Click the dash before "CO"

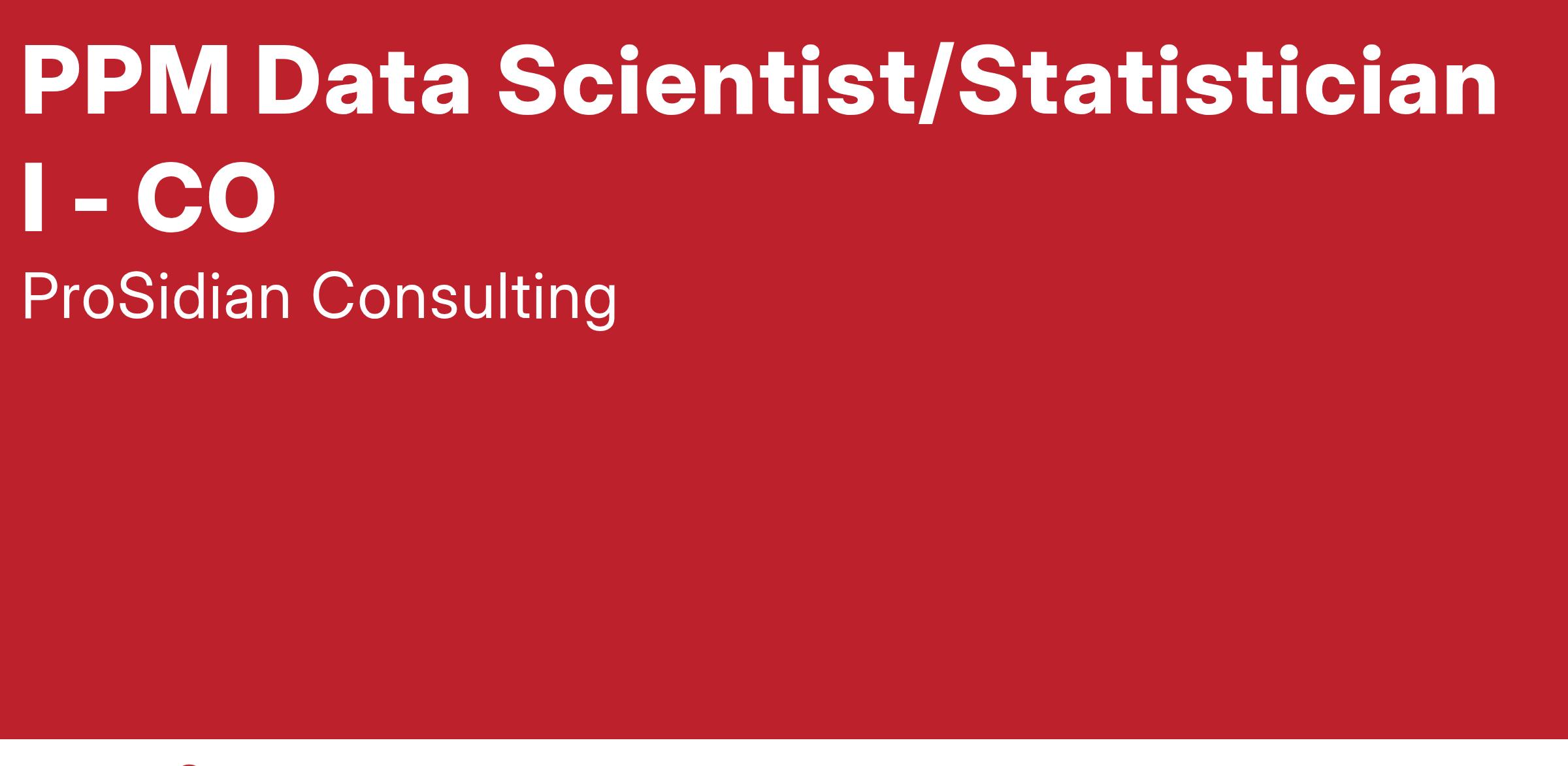(x=91, y=202)
